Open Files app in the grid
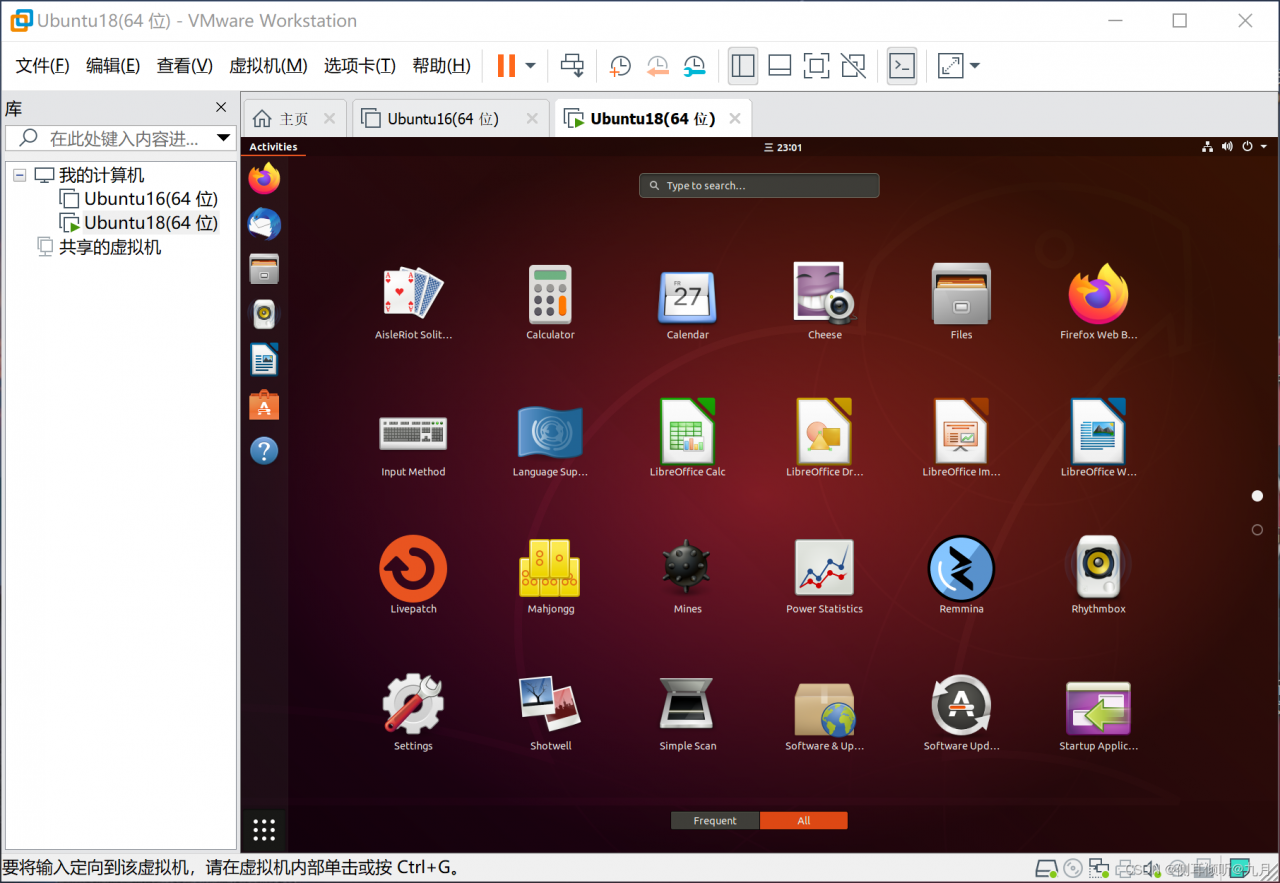This screenshot has width=1280, height=883. click(961, 294)
